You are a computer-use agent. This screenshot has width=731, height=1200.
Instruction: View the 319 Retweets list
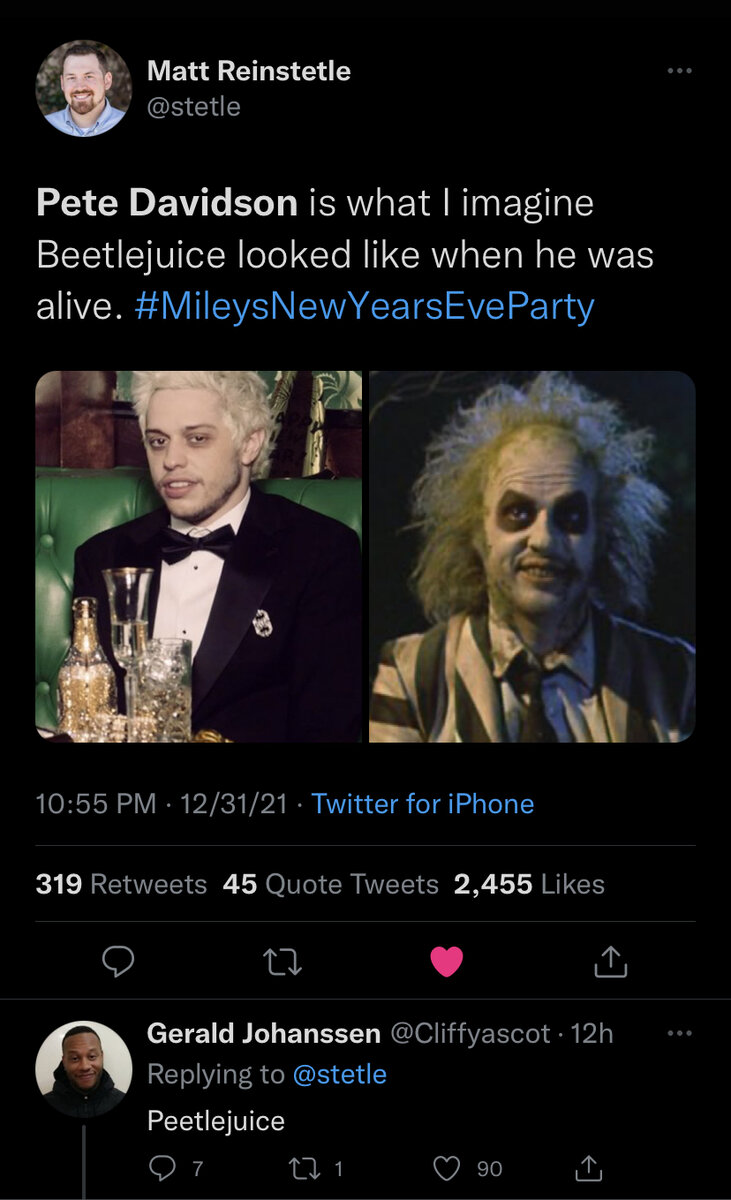pyautogui.click(x=121, y=884)
